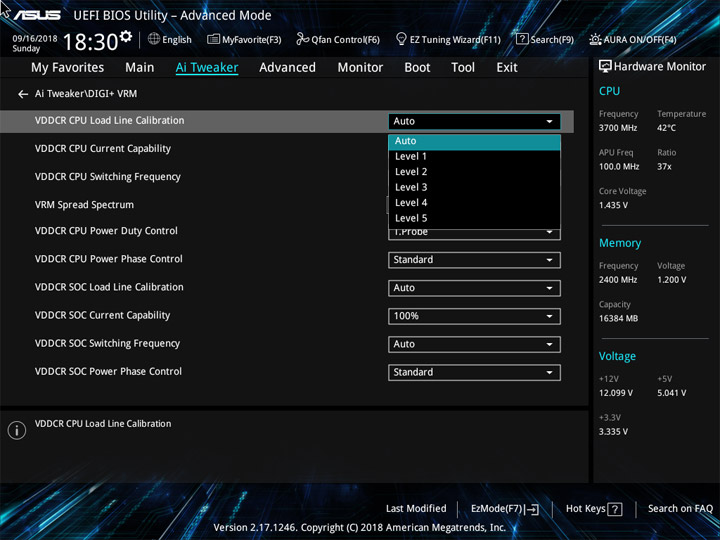This screenshot has height=540, width=720.
Task: Go back using the left arrow icon
Action: [22, 94]
